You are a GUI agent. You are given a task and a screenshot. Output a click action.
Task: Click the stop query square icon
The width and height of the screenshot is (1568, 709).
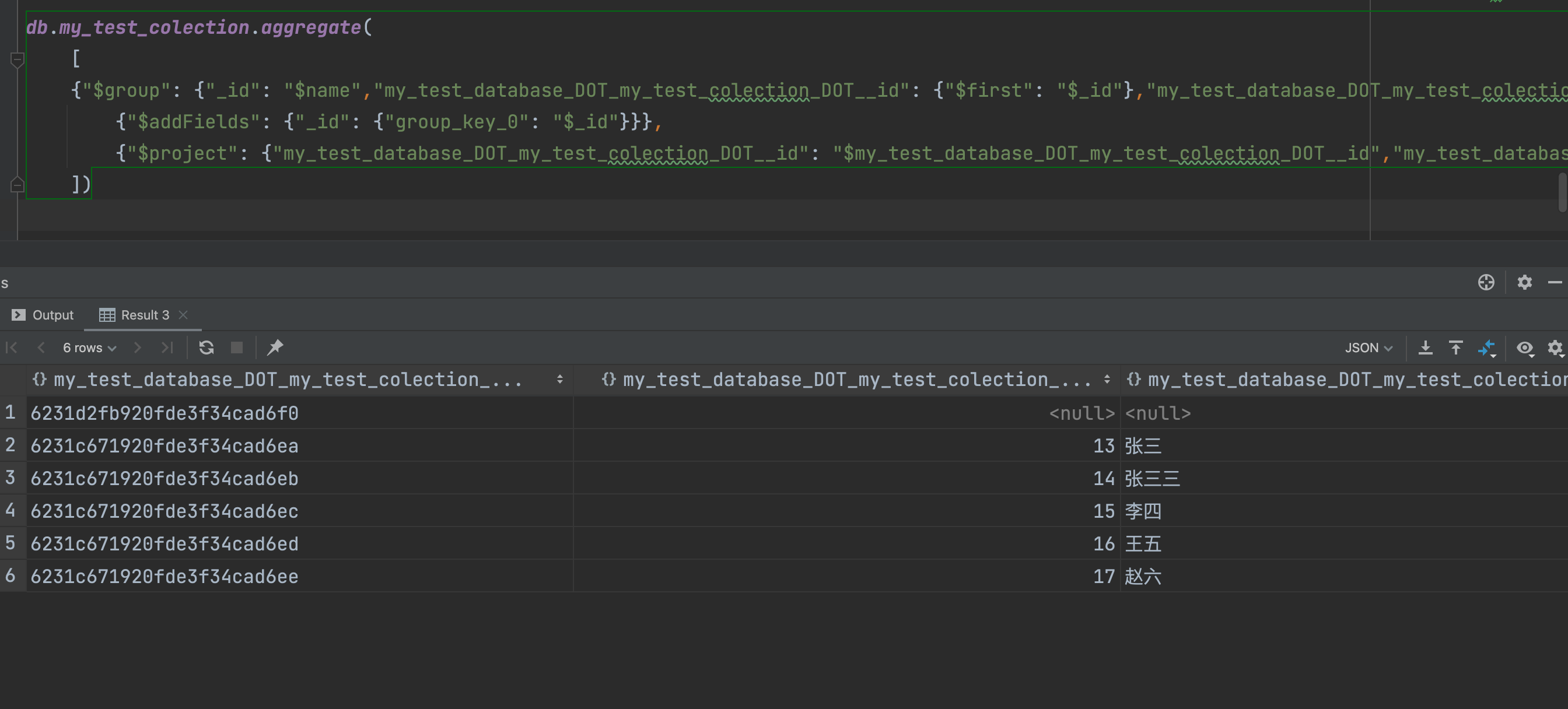pos(237,348)
